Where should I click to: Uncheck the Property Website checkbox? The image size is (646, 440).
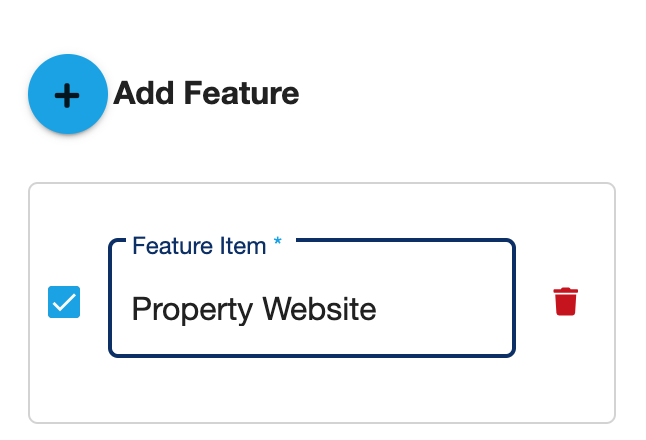point(64,302)
